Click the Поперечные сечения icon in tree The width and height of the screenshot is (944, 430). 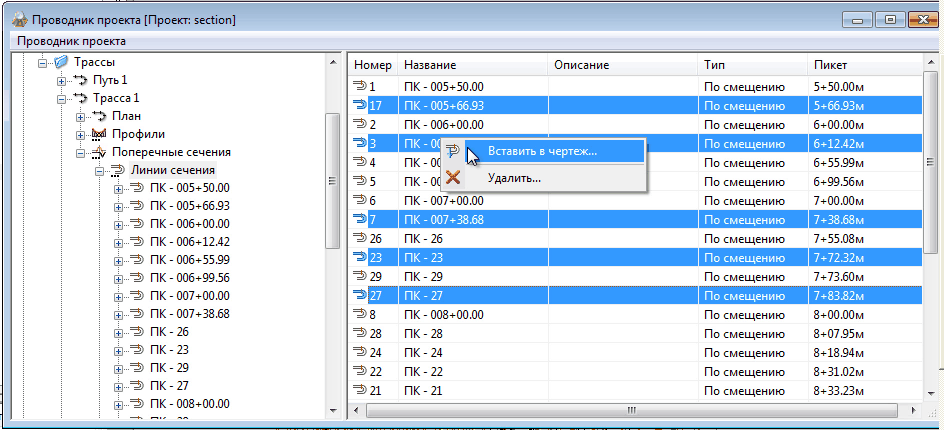[x=98, y=152]
